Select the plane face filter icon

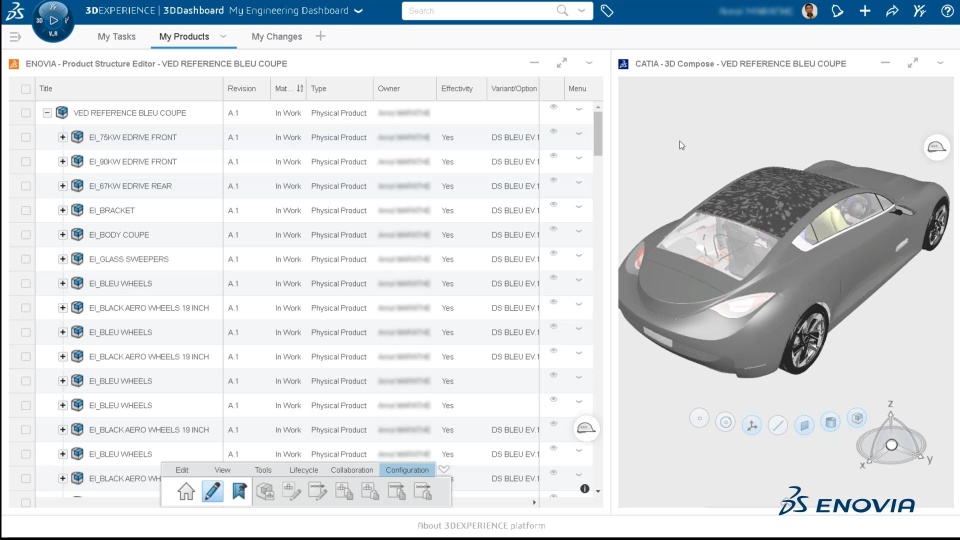(804, 424)
